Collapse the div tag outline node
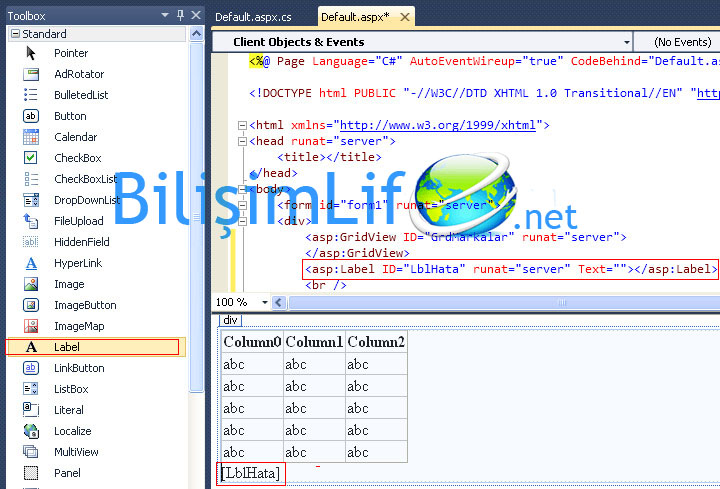This screenshot has height=489, width=720. pyautogui.click(x=242, y=221)
